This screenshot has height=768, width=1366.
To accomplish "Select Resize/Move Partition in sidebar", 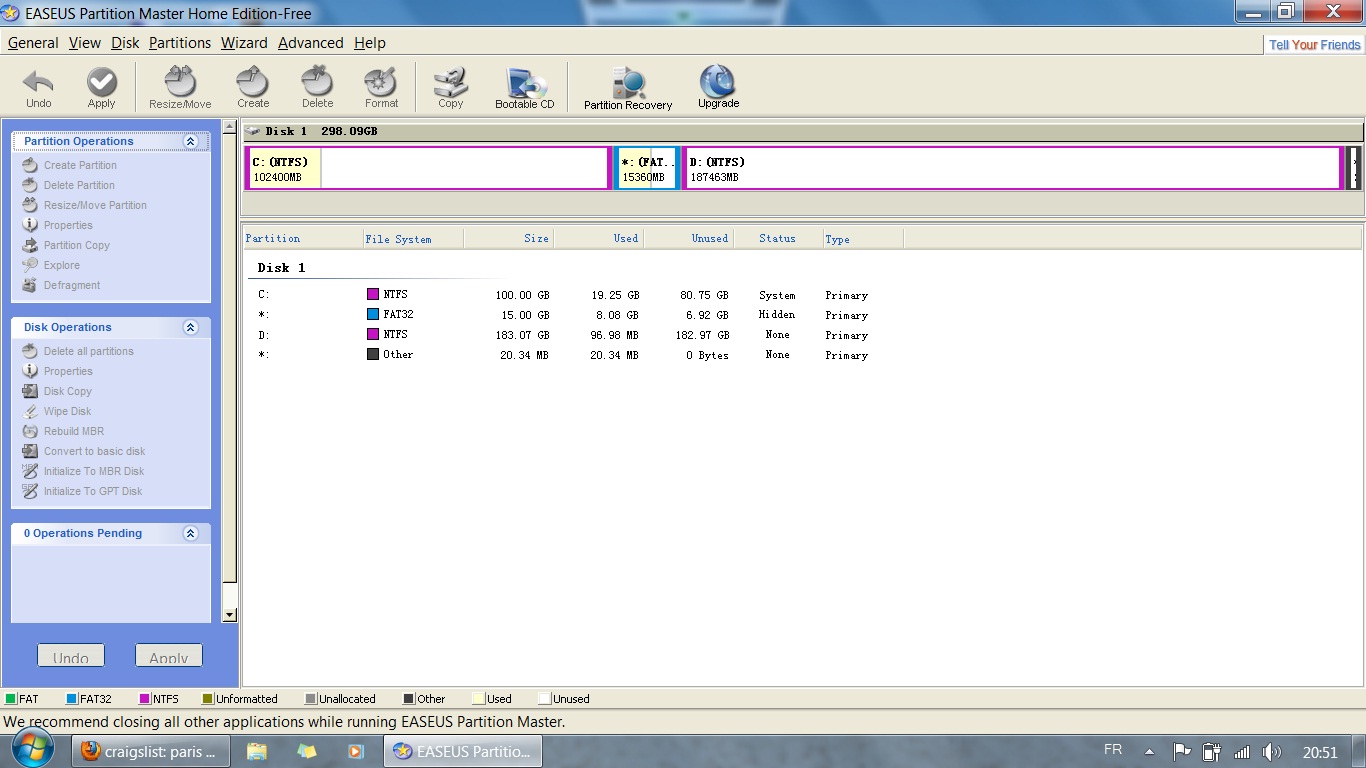I will point(95,205).
